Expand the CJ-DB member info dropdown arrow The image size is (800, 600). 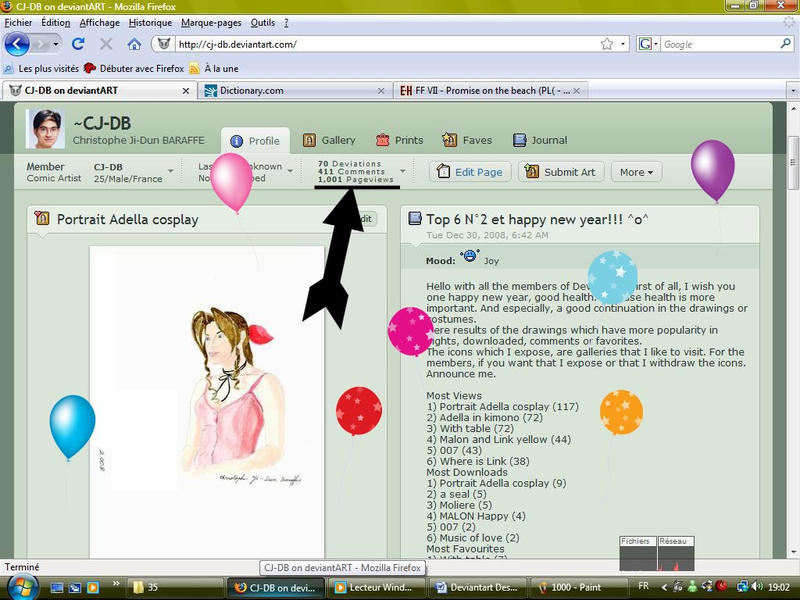pyautogui.click(x=170, y=171)
